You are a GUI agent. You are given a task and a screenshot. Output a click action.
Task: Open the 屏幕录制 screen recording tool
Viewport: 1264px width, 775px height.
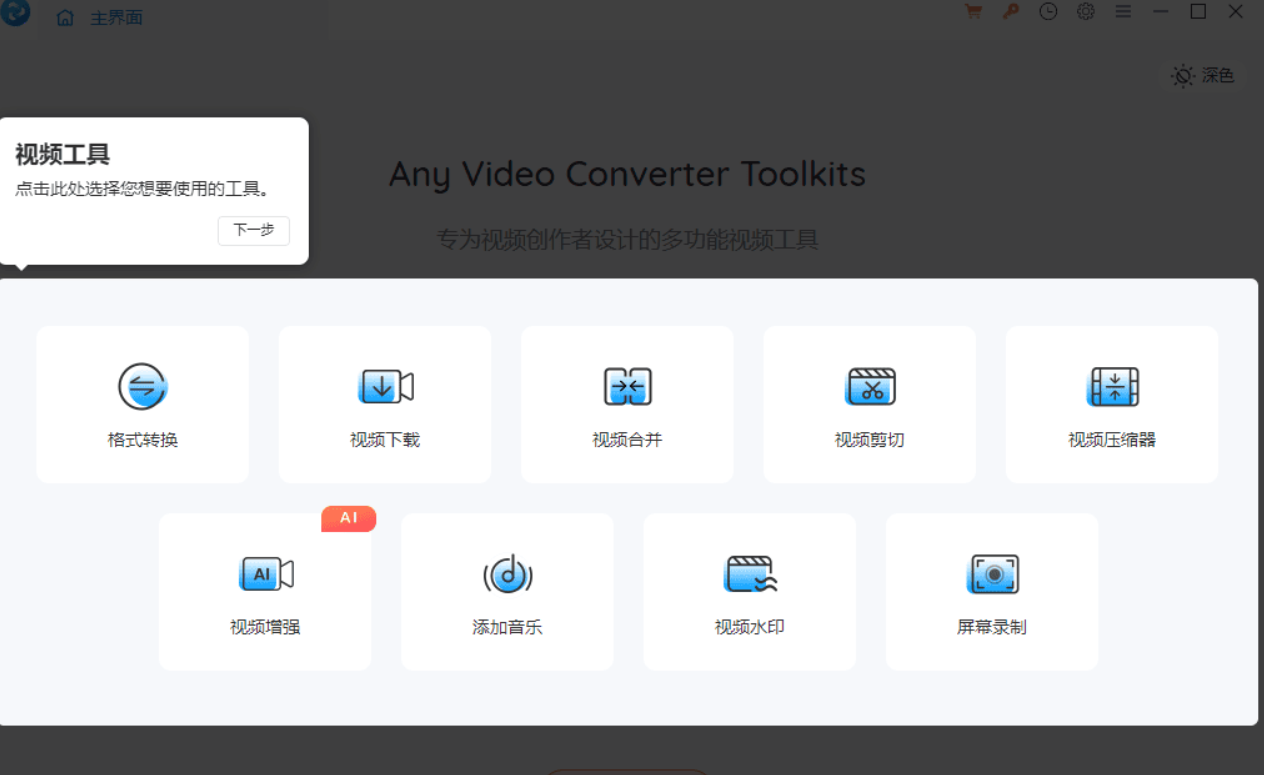coord(992,591)
